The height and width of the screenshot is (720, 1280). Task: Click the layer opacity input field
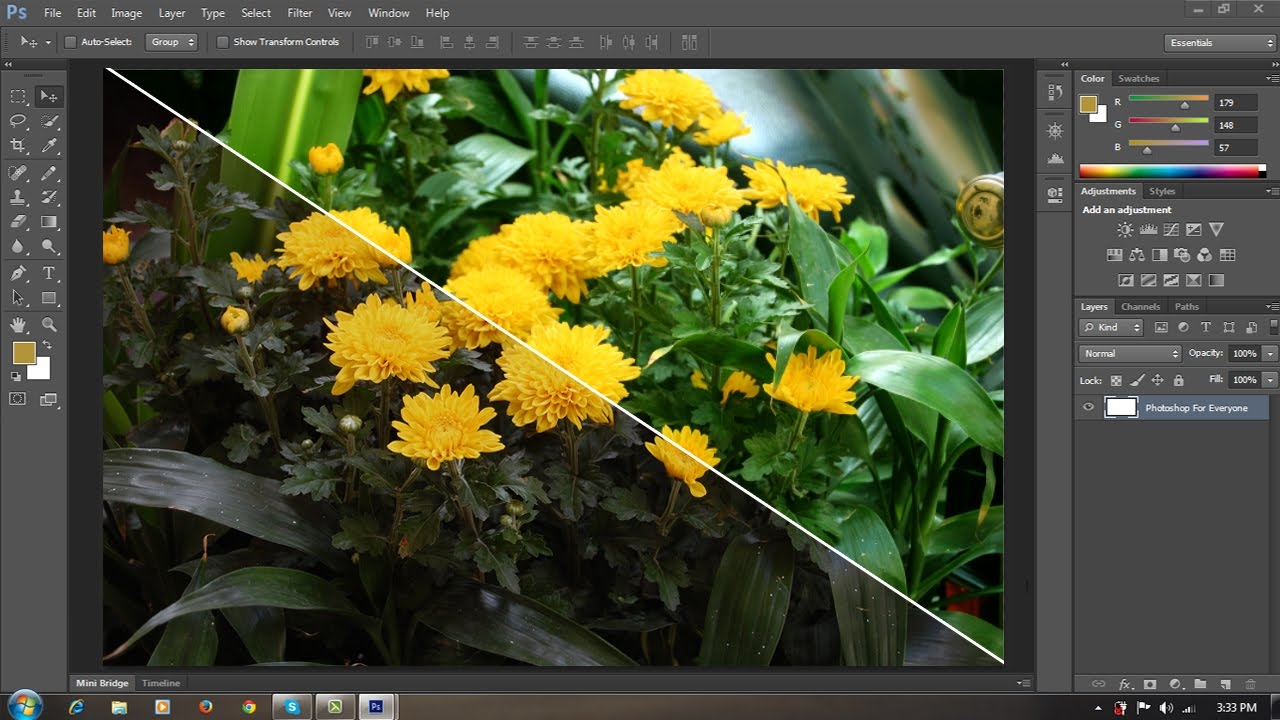[x=1243, y=354]
